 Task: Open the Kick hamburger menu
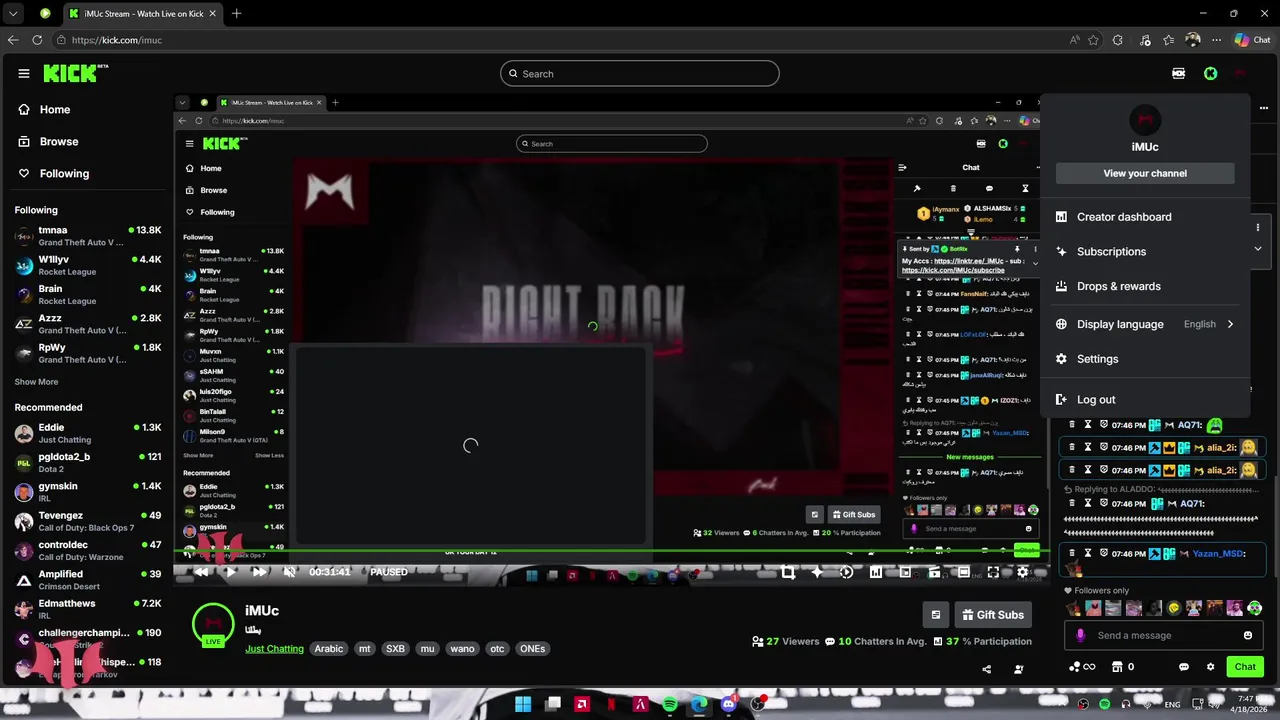pyautogui.click(x=24, y=73)
